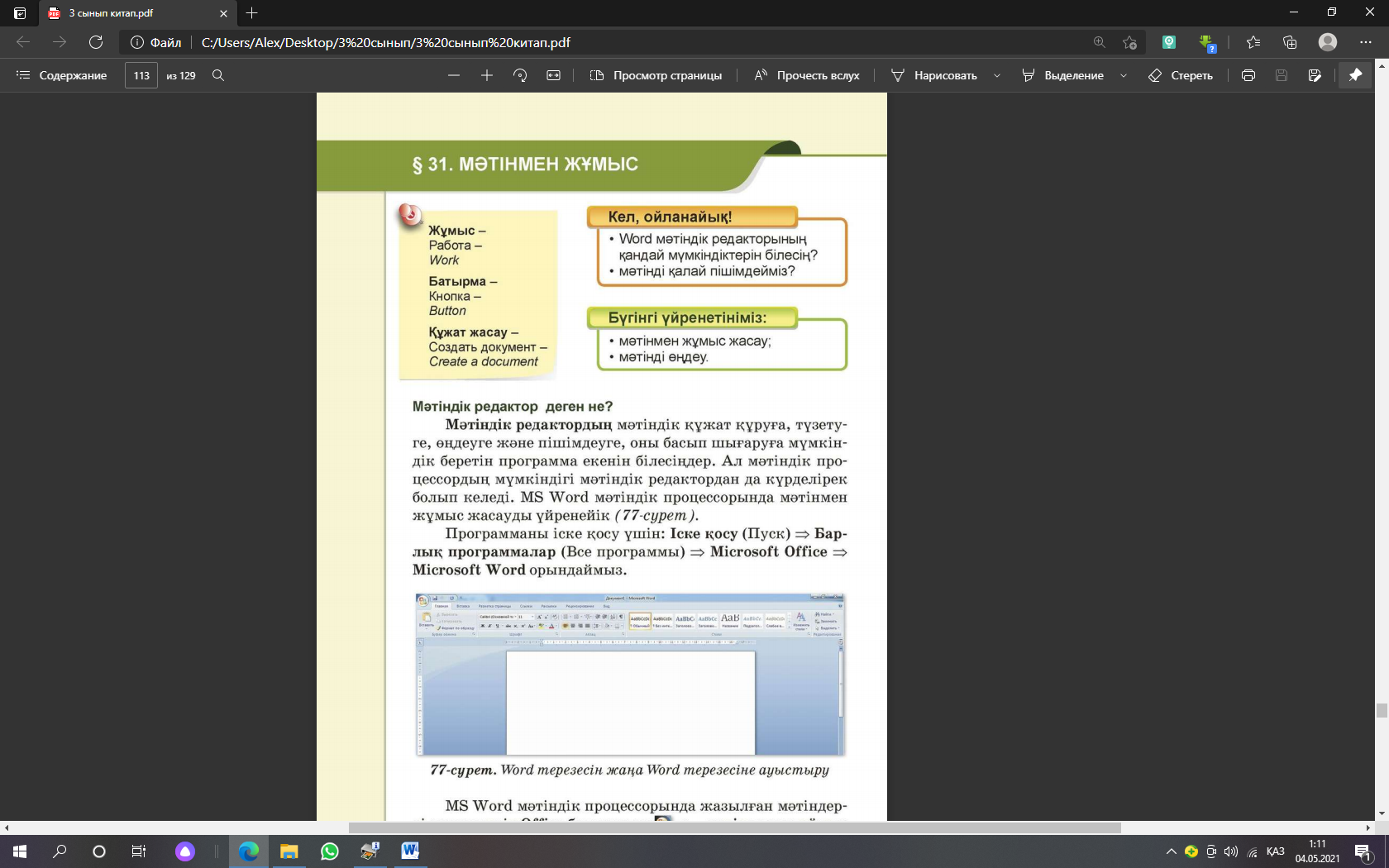Open the Favorites list
This screenshot has height=868, width=1389.
point(1253,42)
